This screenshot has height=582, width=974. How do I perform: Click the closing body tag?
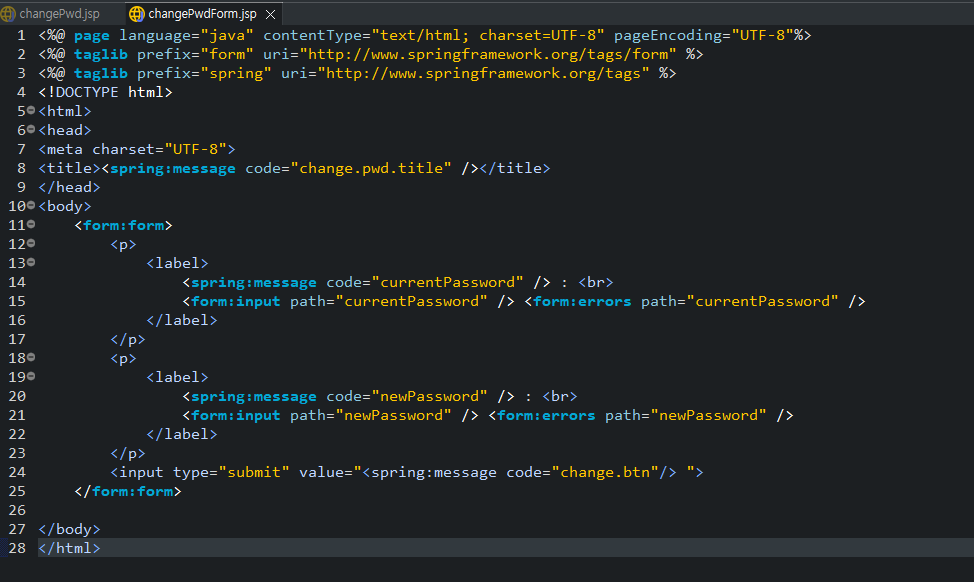pos(69,529)
